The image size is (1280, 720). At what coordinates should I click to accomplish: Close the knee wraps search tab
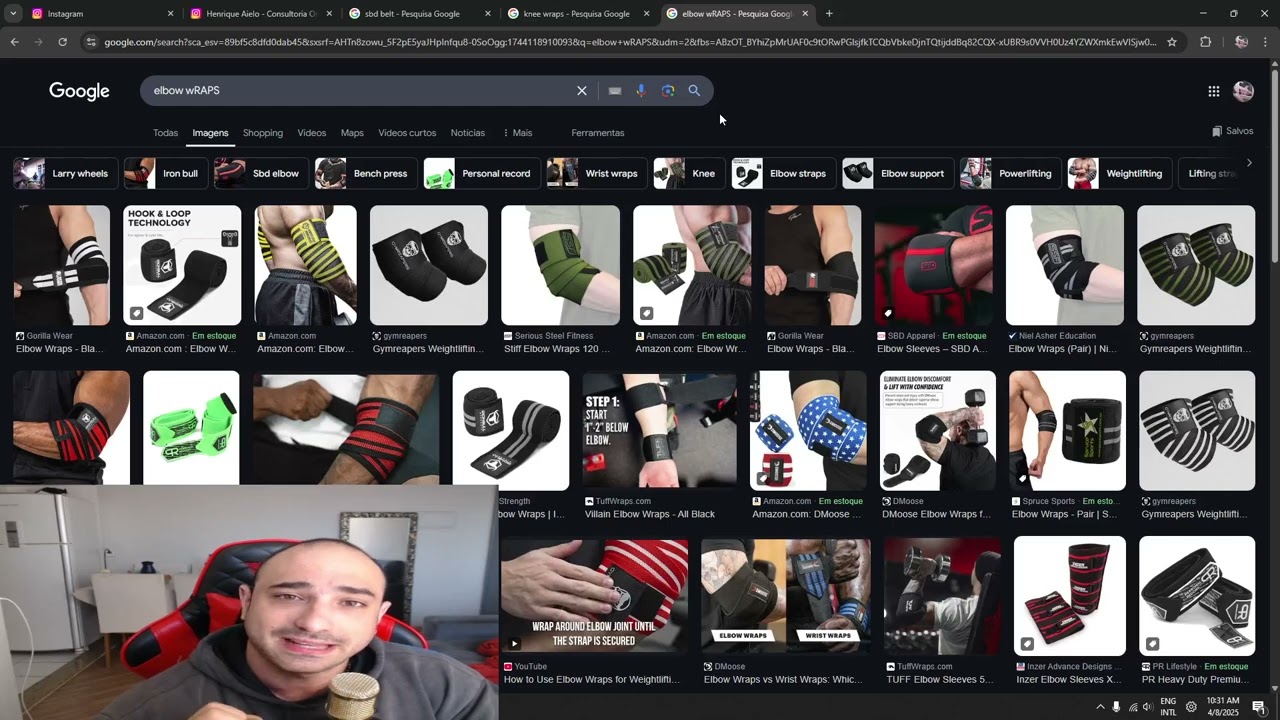click(x=646, y=14)
